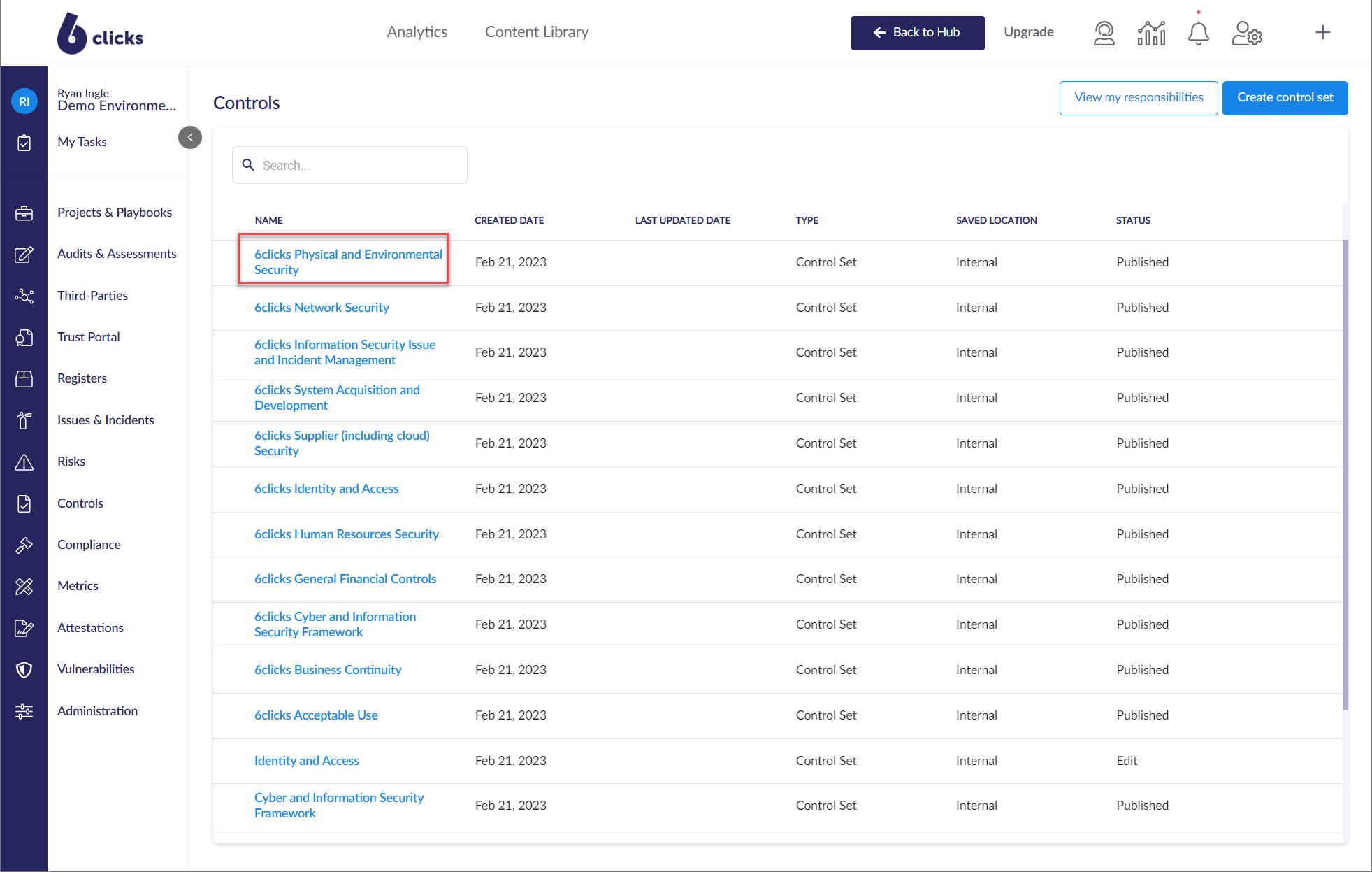Click the Edit status text
Screen dimensions: 1372x872
(x=1127, y=761)
